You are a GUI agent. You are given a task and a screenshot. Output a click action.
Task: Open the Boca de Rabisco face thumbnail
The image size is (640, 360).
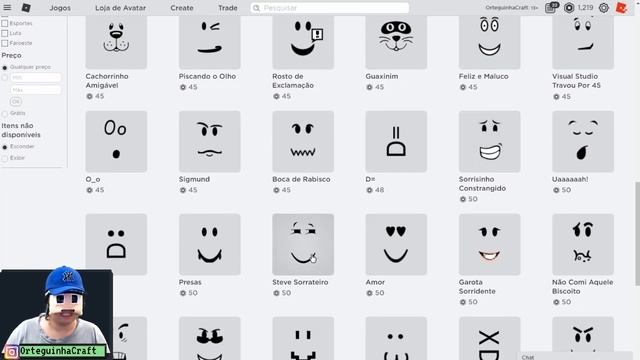click(303, 141)
